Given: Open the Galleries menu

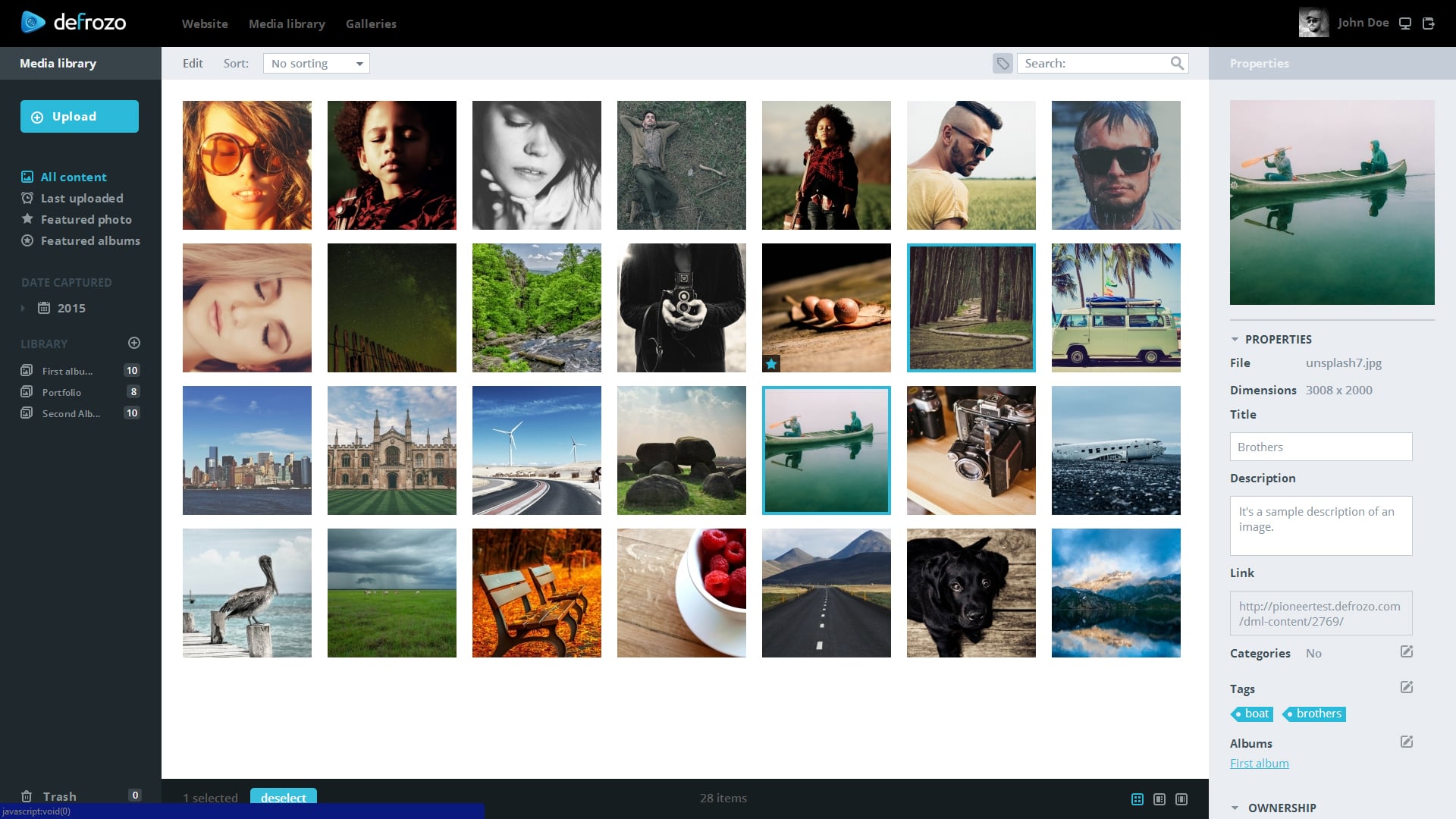Looking at the screenshot, I should [371, 24].
